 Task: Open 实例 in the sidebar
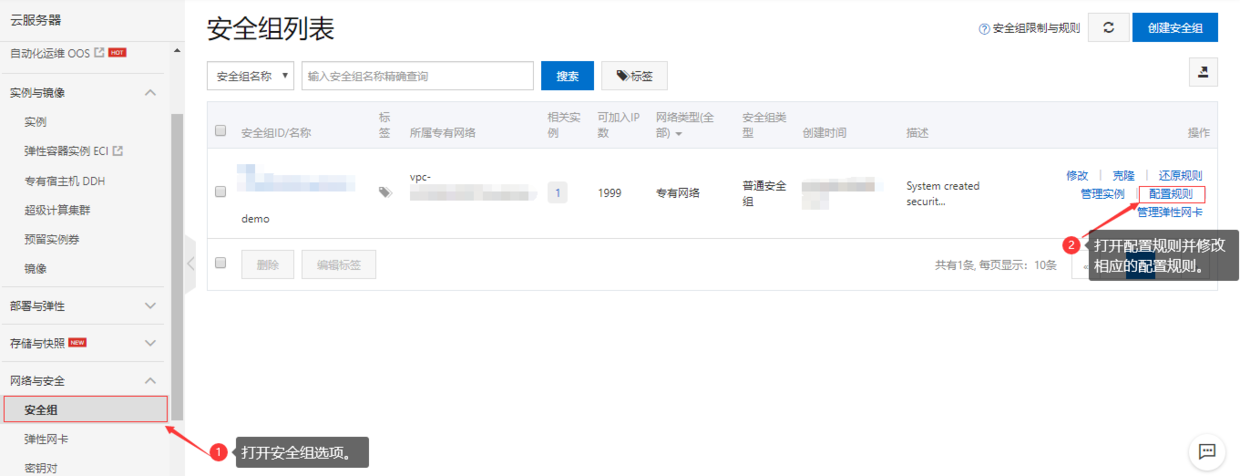click(x=36, y=122)
